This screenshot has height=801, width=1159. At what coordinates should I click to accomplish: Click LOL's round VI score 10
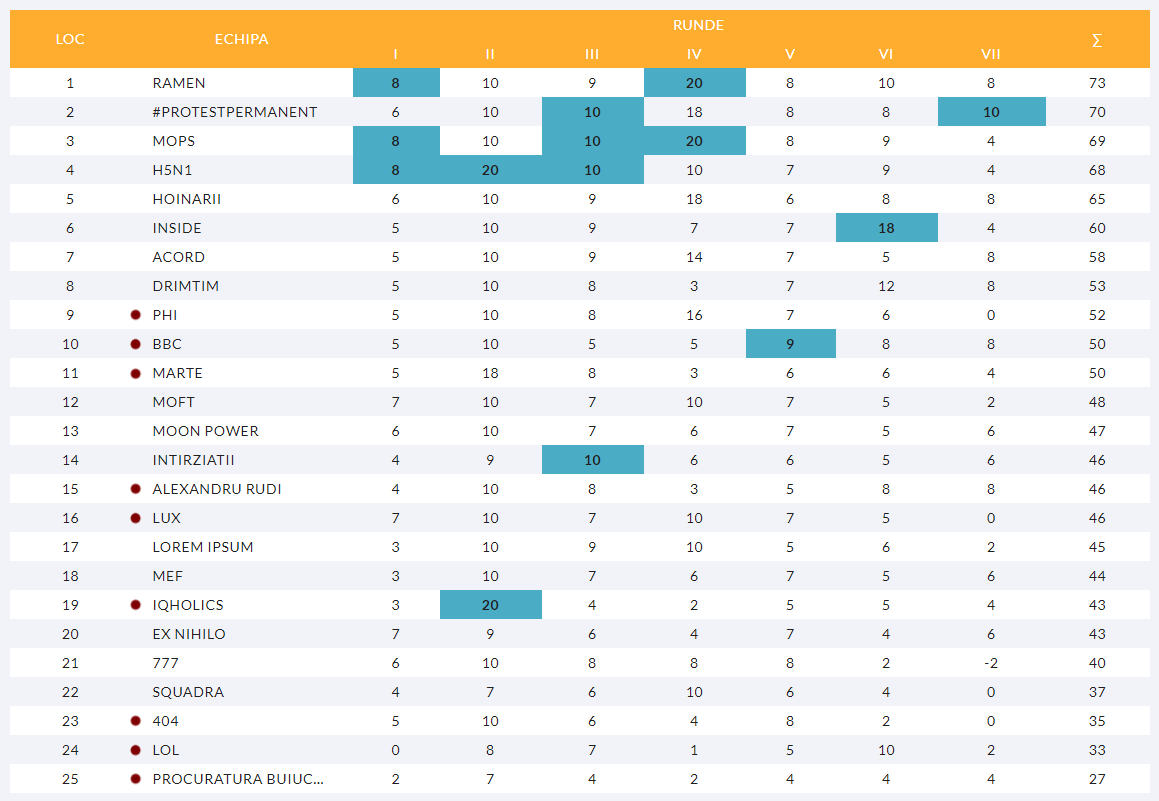click(886, 750)
